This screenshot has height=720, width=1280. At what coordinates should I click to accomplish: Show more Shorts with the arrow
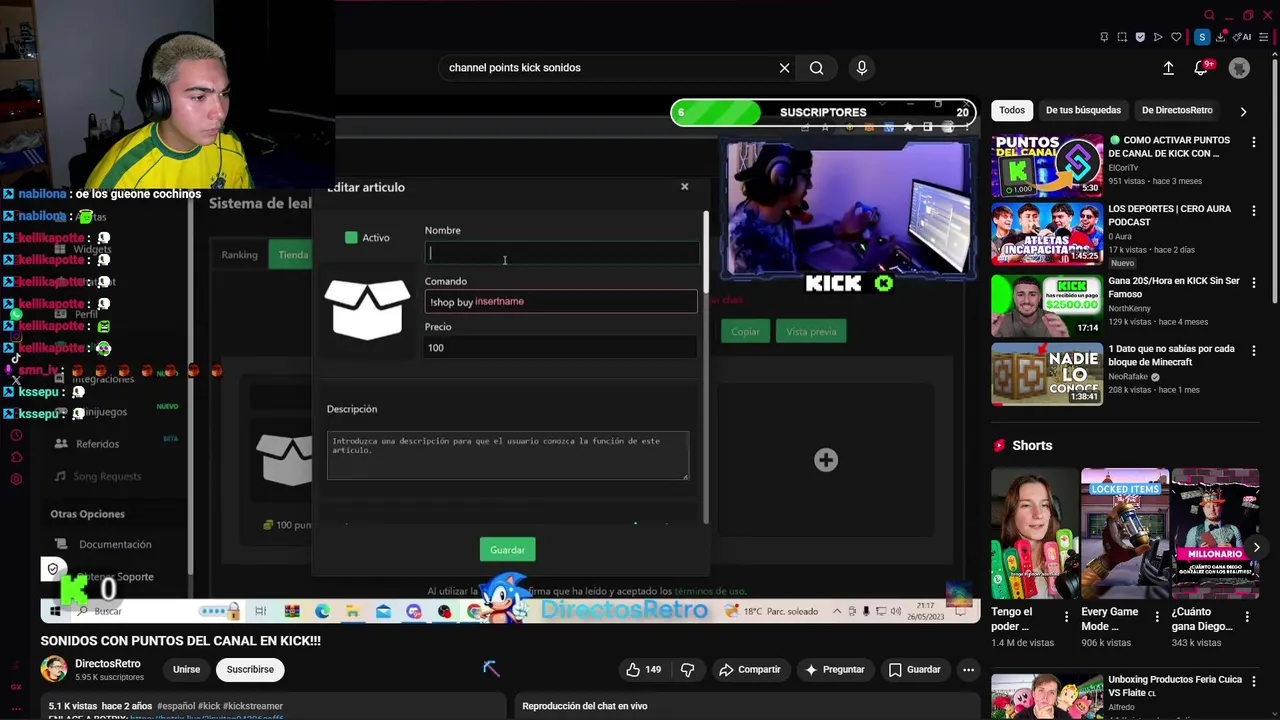pos(1256,547)
